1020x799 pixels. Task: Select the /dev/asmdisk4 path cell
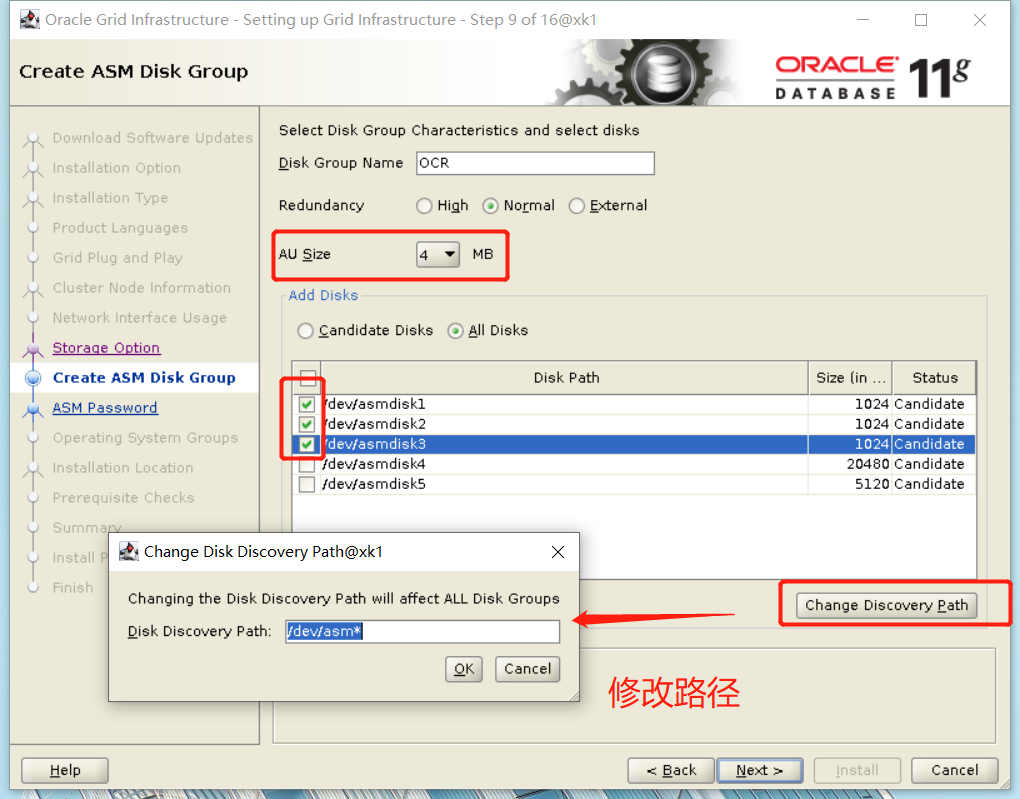point(565,465)
